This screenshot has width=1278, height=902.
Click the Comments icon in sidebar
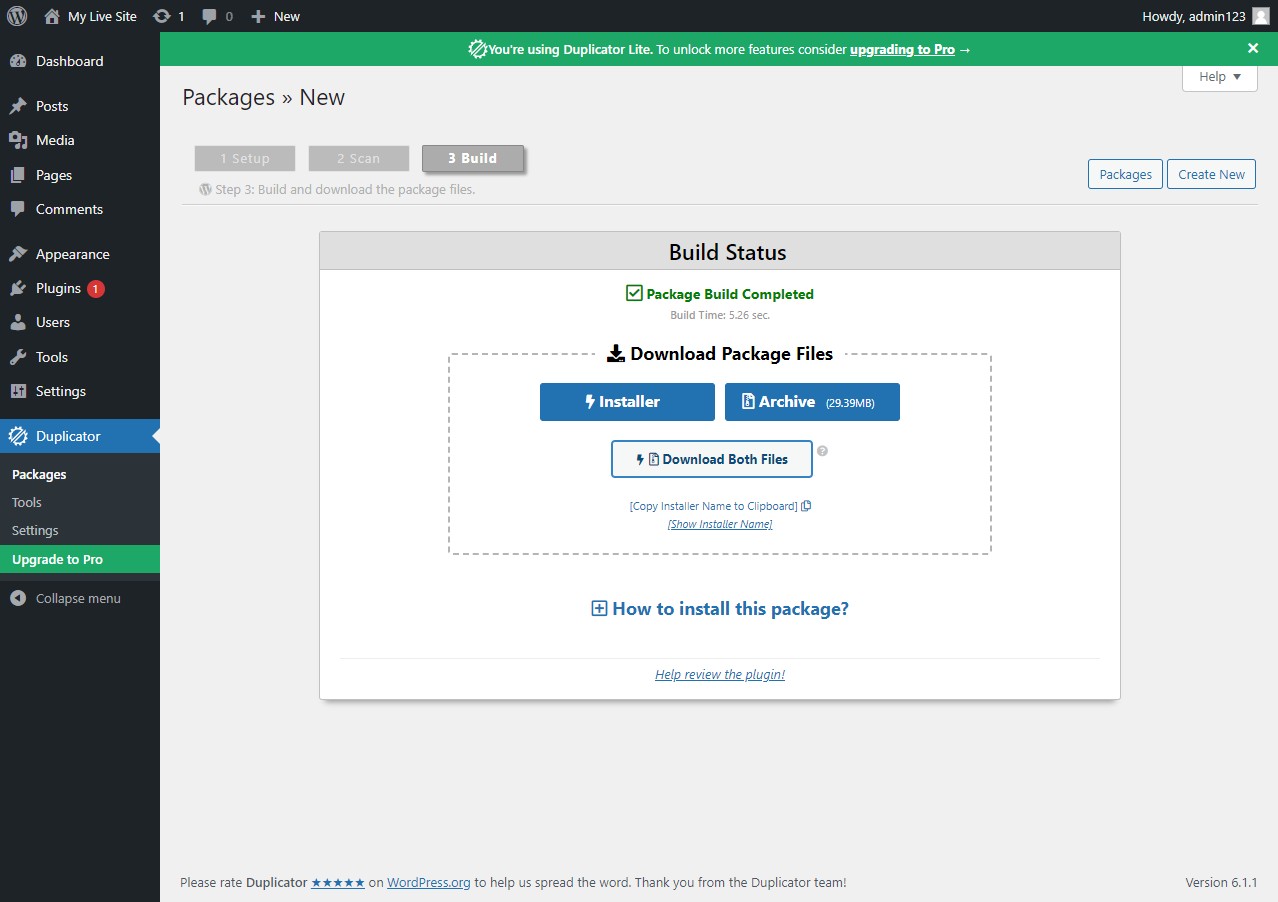pos(18,209)
